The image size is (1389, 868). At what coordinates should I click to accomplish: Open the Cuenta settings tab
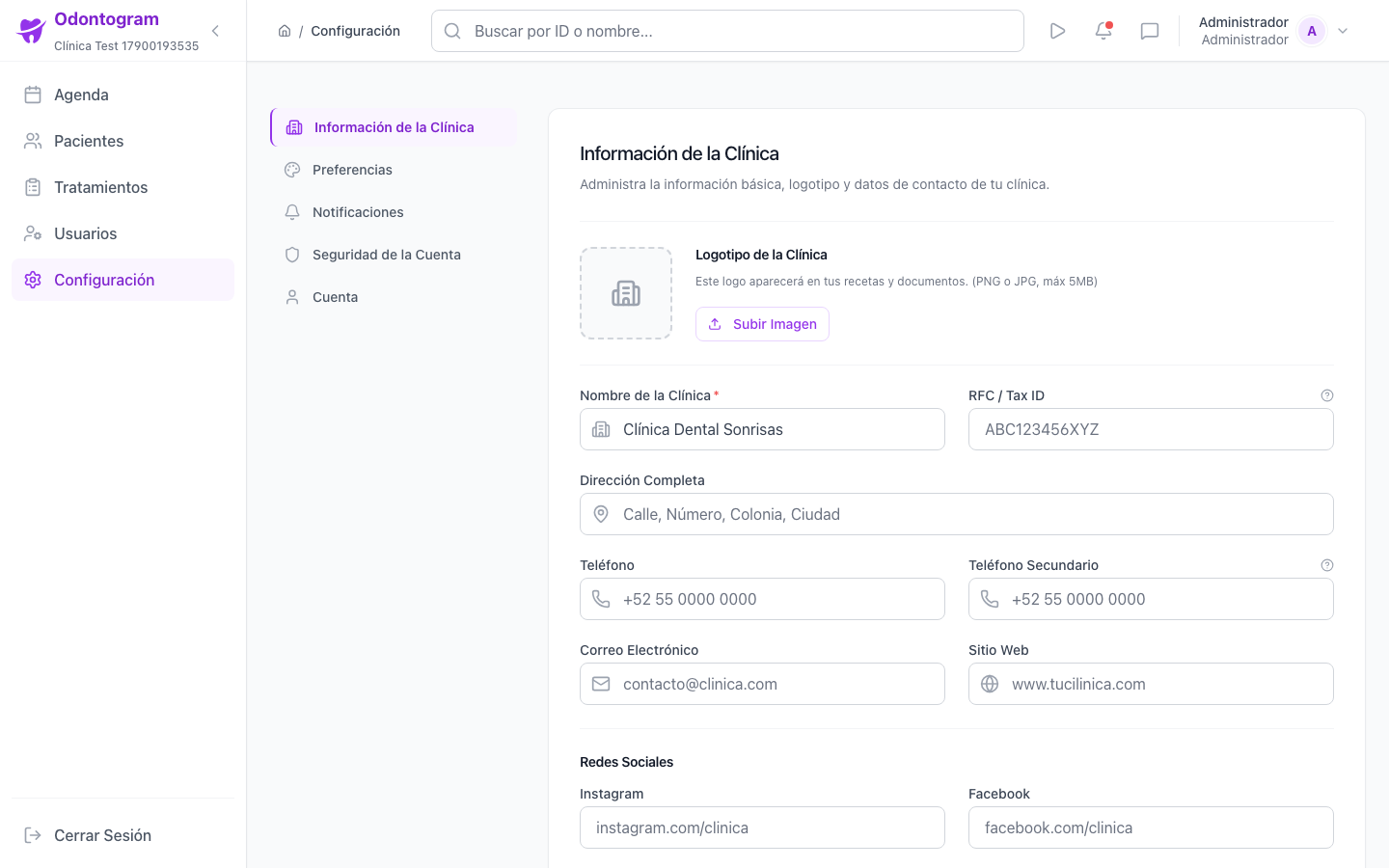tap(394, 297)
